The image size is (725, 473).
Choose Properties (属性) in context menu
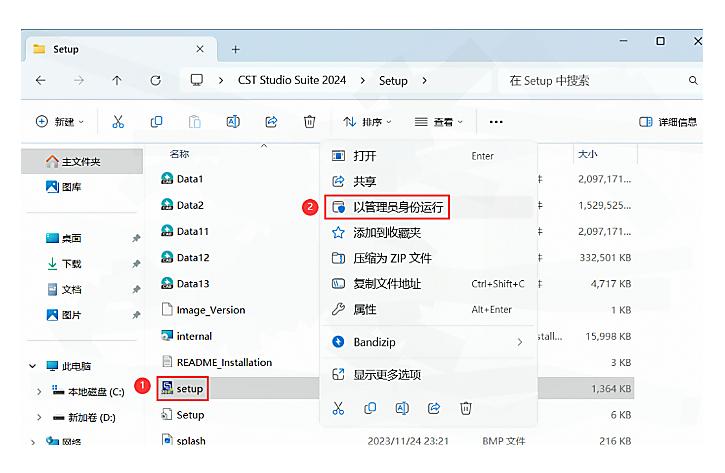(428, 309)
